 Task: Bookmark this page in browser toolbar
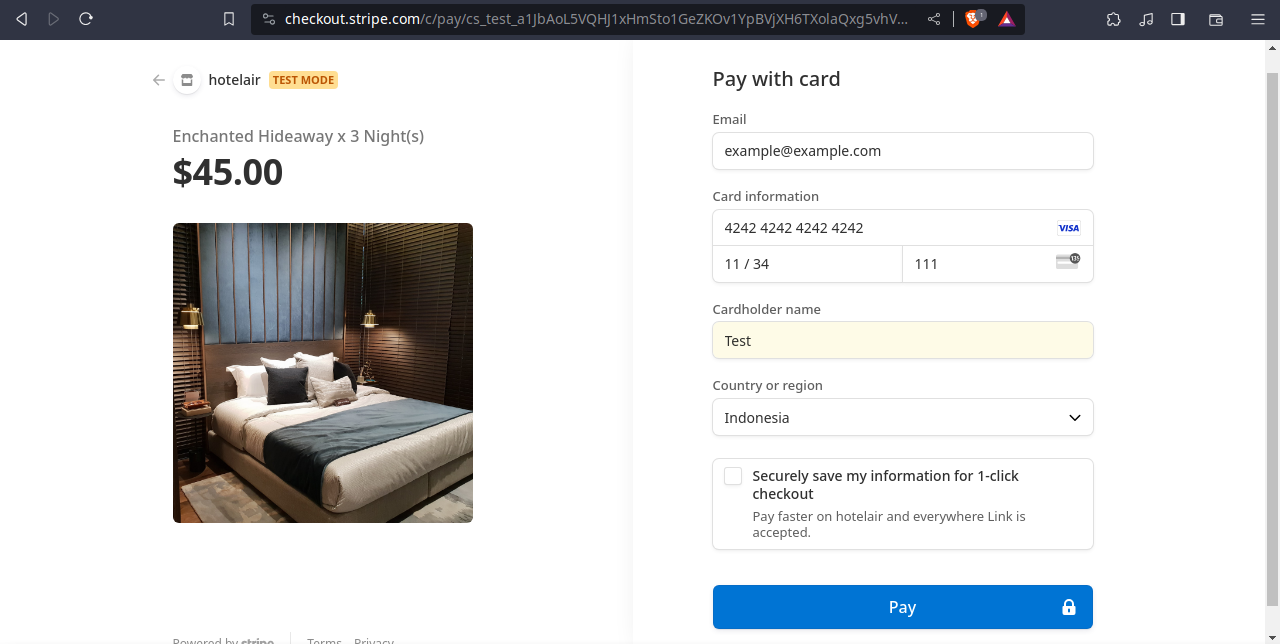[x=229, y=19]
